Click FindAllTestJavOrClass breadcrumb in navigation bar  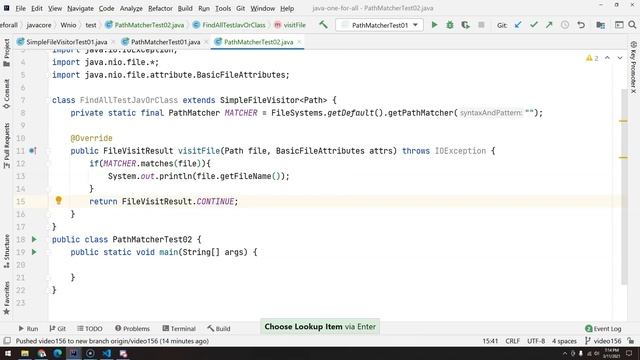(229, 25)
